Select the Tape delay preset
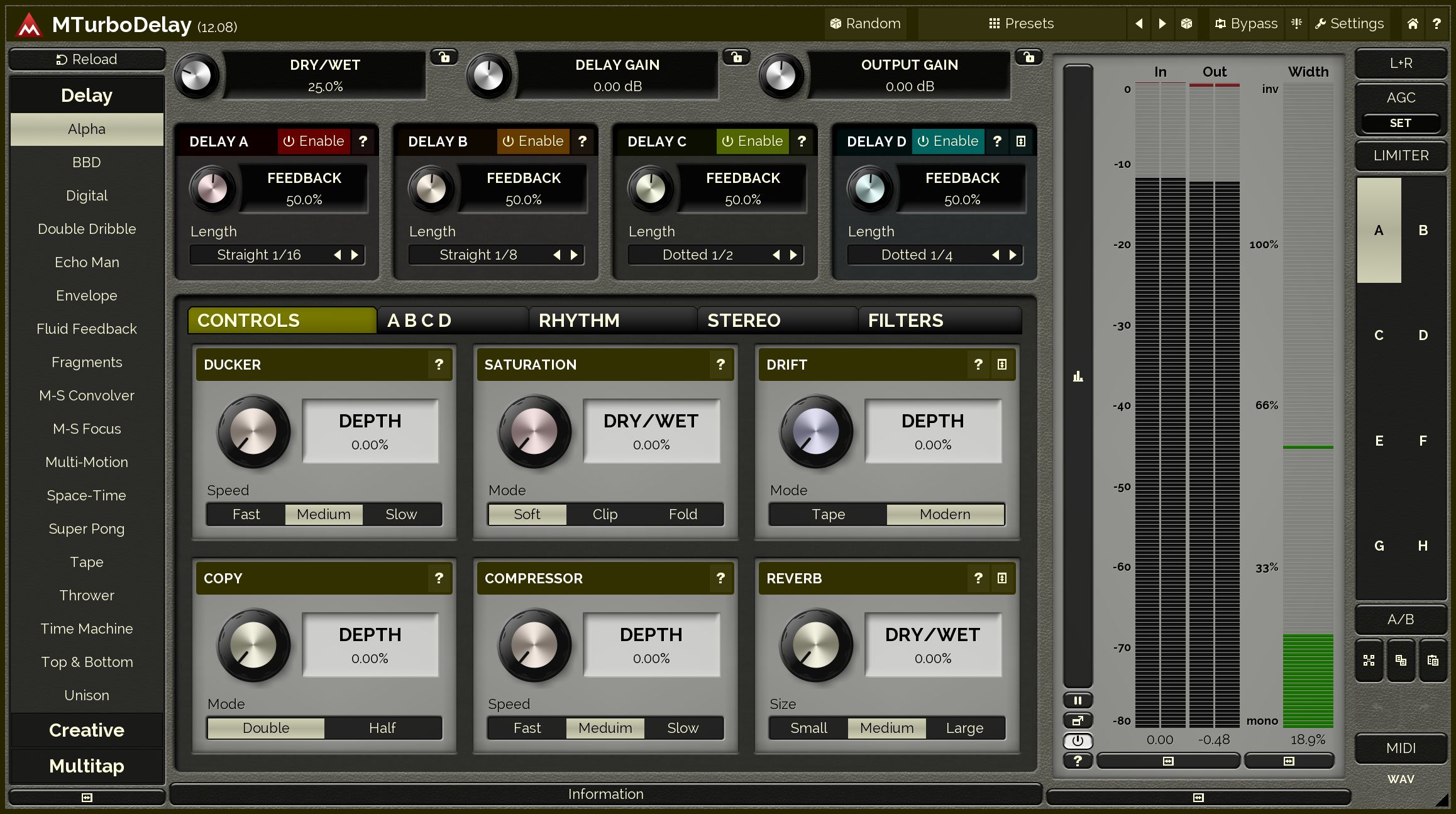 click(87, 562)
